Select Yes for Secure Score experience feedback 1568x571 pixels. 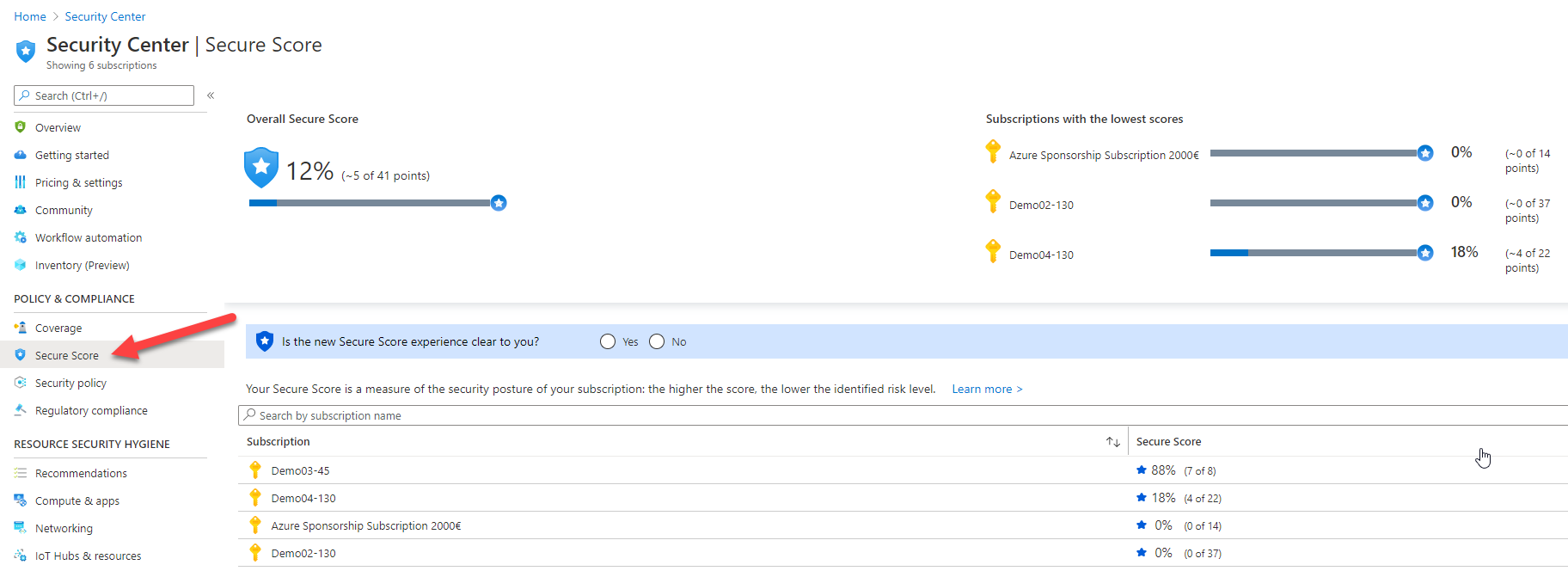point(608,341)
